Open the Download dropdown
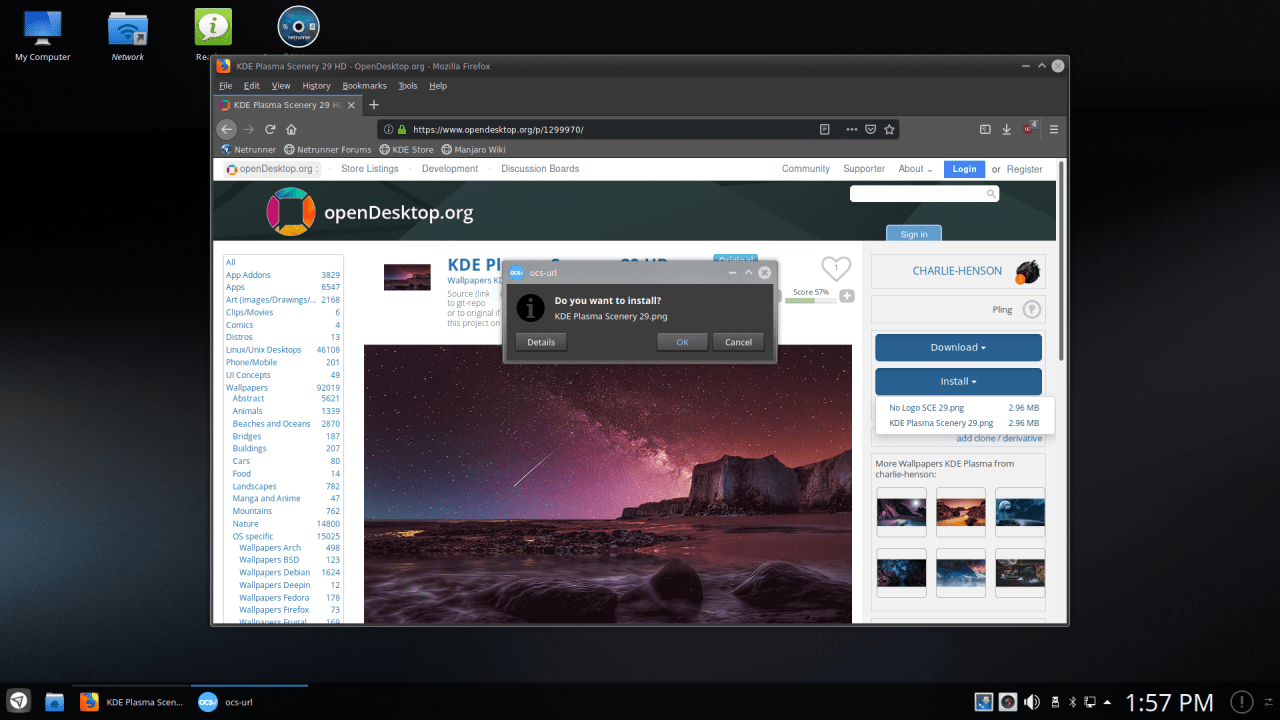The height and width of the screenshot is (720, 1280). click(957, 347)
